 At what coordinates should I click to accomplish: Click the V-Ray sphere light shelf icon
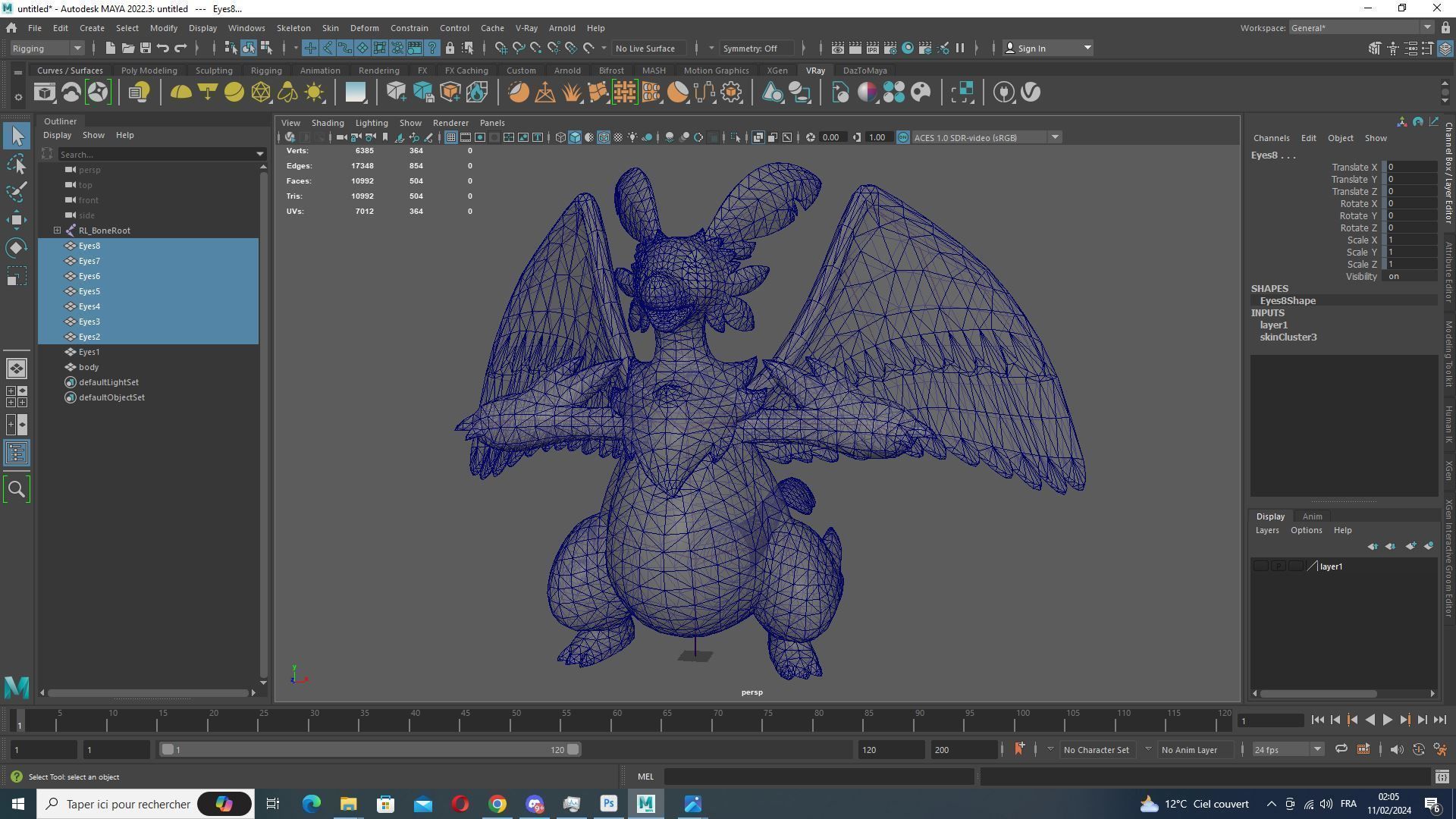click(234, 93)
